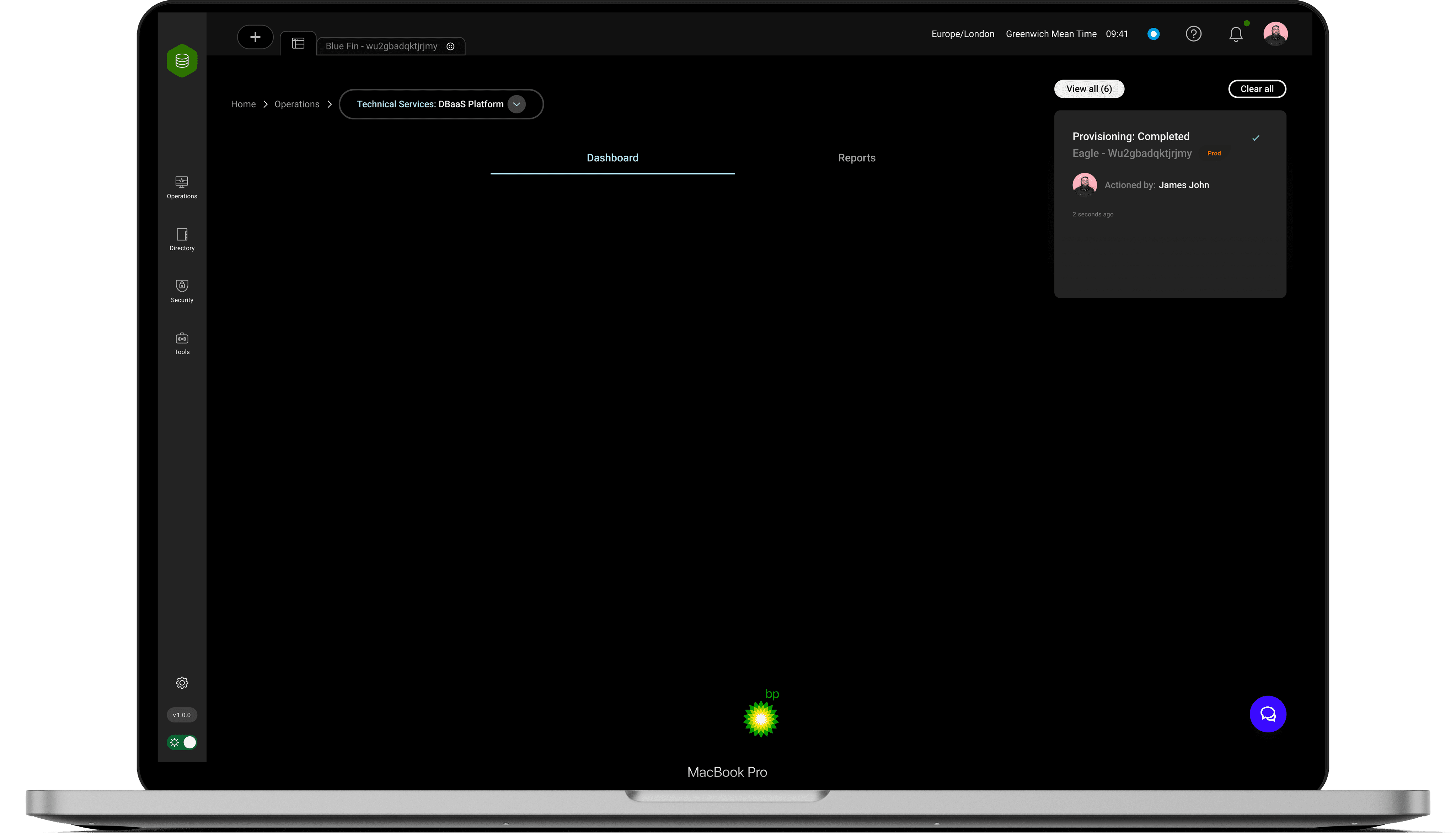The image size is (1456, 834).
Task: Click the green database logo icon
Action: click(182, 61)
